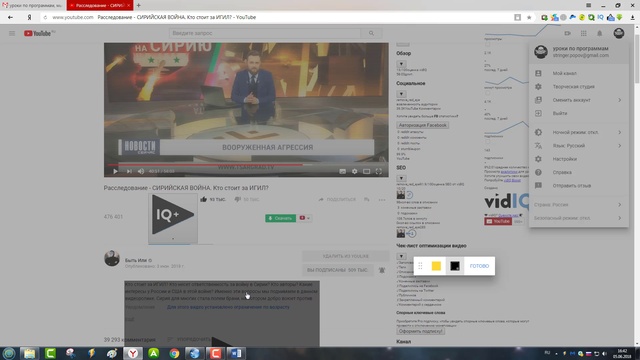Click the search magnifier button
640x360 pixels.
point(371,33)
